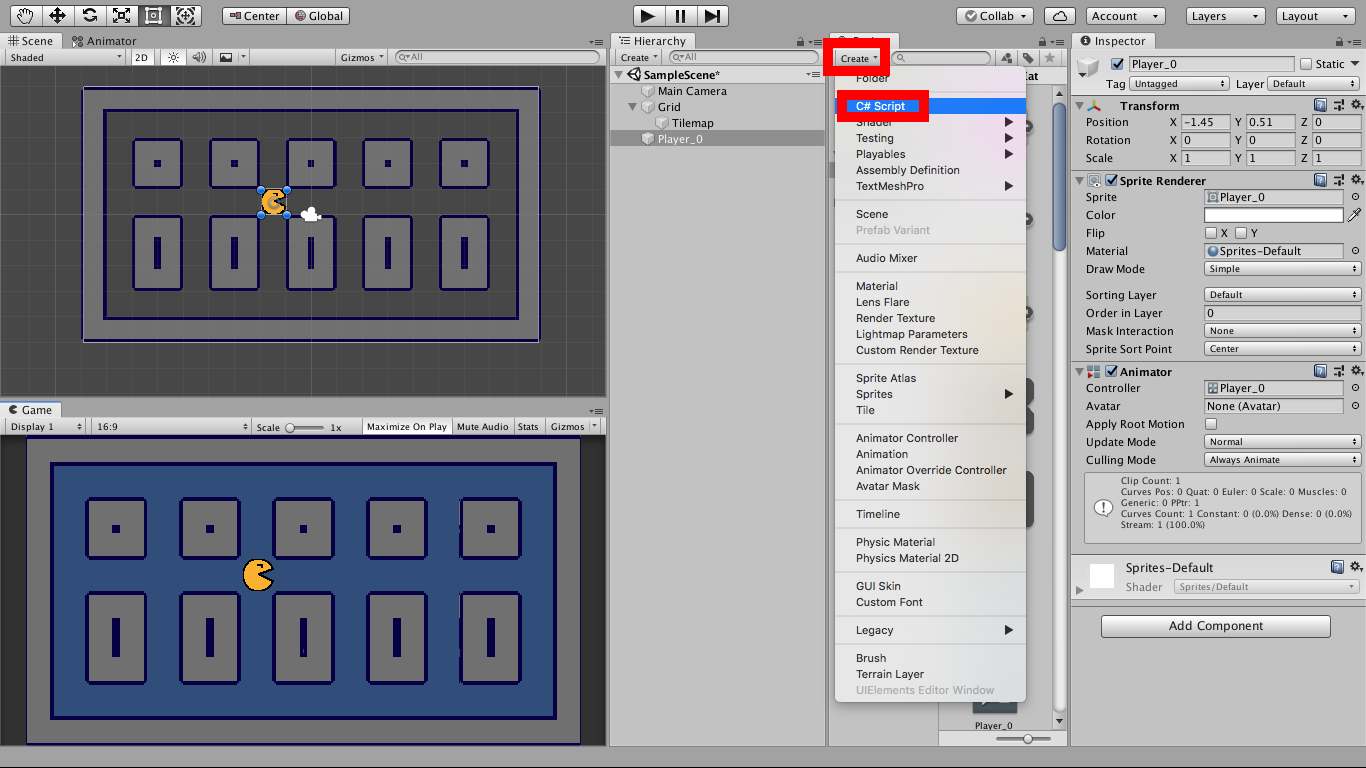Viewport: 1366px width, 768px height.
Task: Open Animator Controller object picker
Action: (1355, 388)
